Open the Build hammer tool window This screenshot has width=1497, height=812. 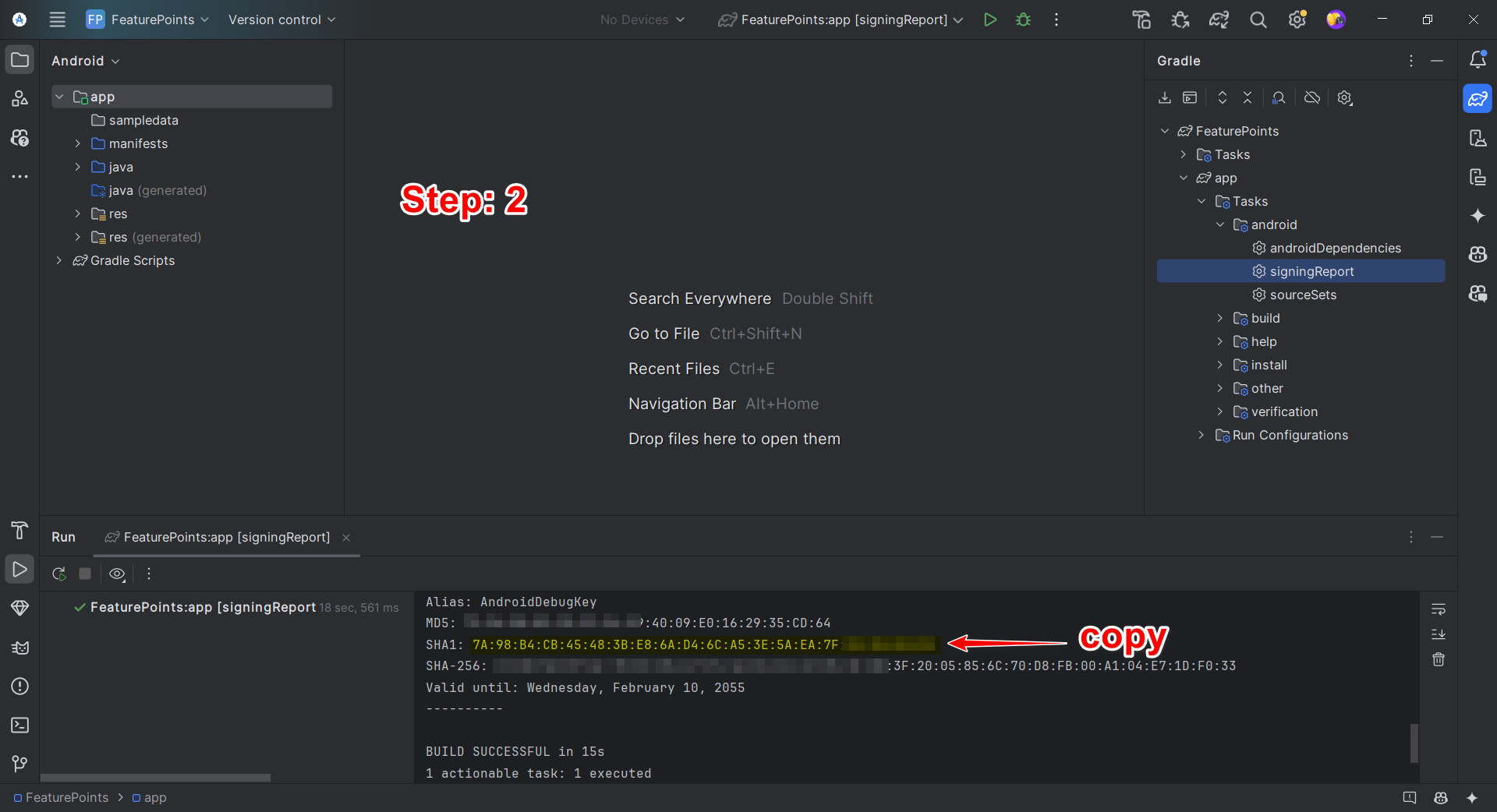pos(19,530)
